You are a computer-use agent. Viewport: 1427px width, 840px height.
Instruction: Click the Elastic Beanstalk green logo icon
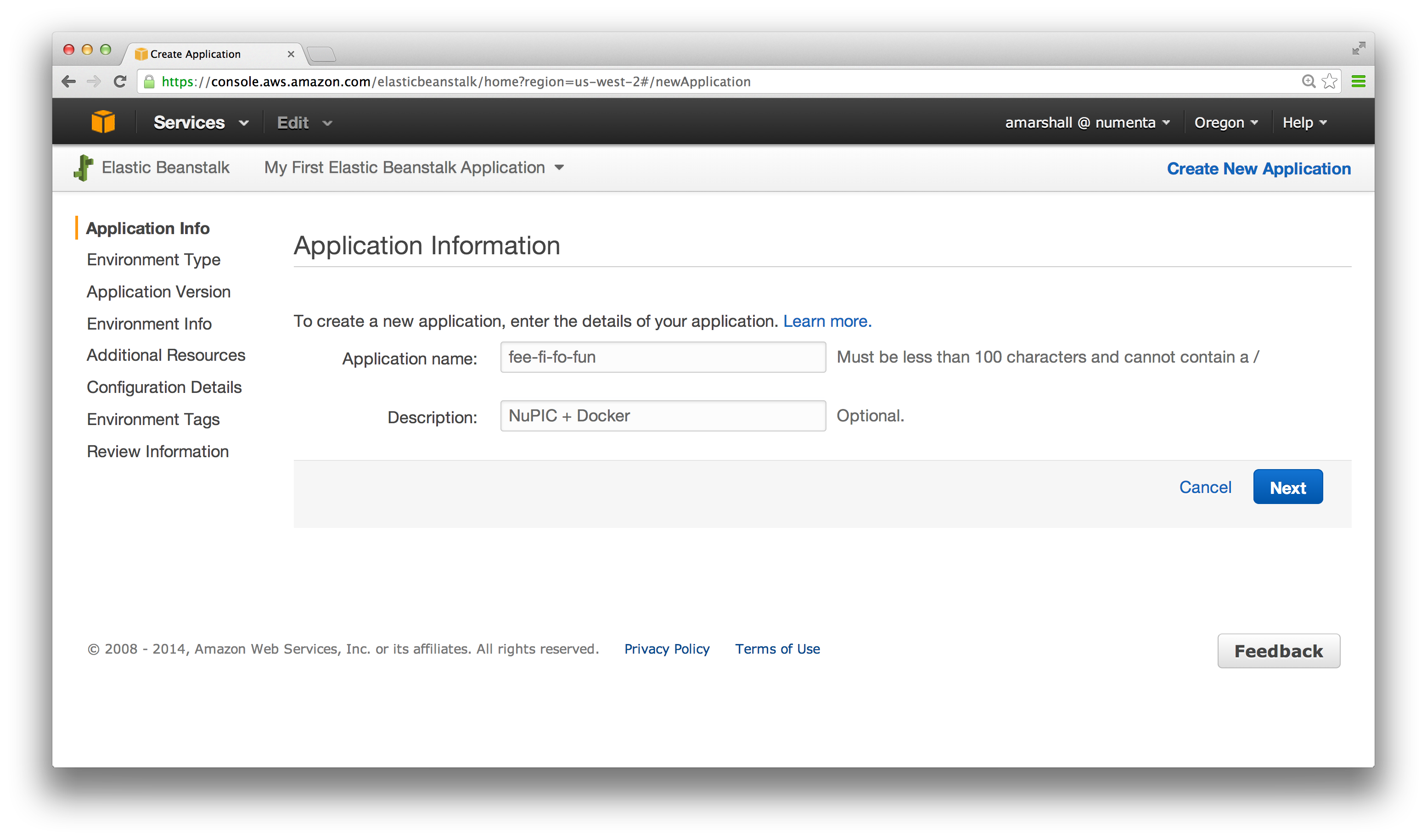coord(83,168)
